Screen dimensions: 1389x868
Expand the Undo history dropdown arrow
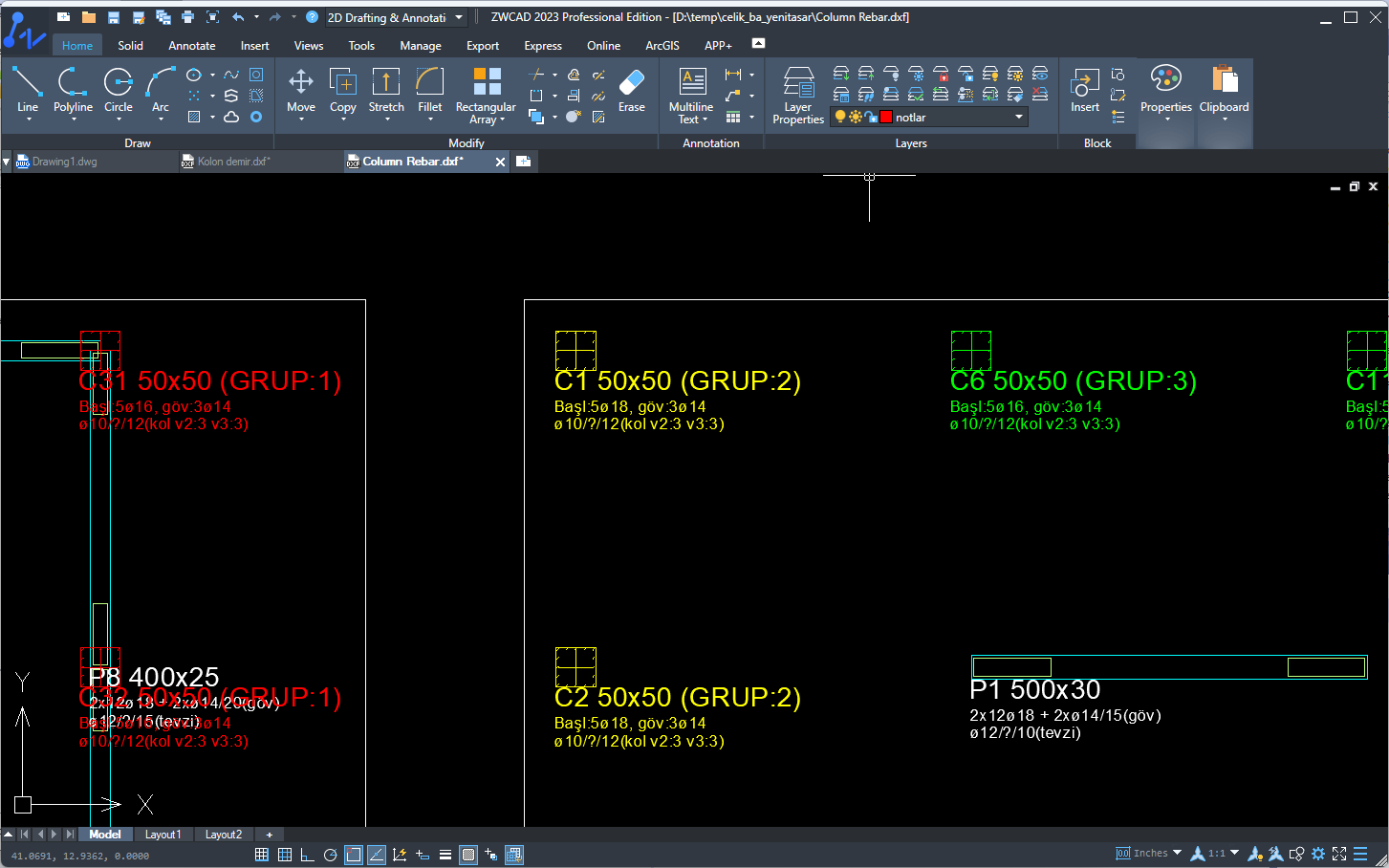click(x=256, y=17)
